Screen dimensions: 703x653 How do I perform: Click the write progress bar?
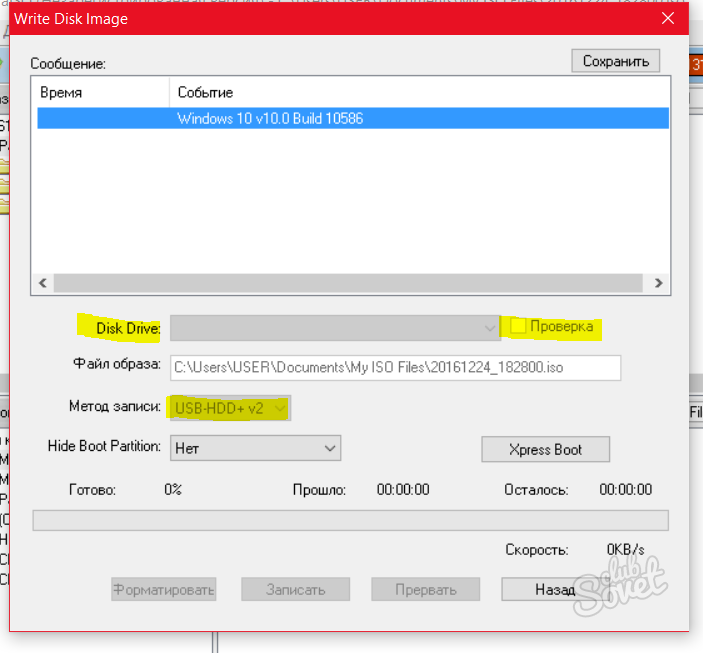(350, 520)
